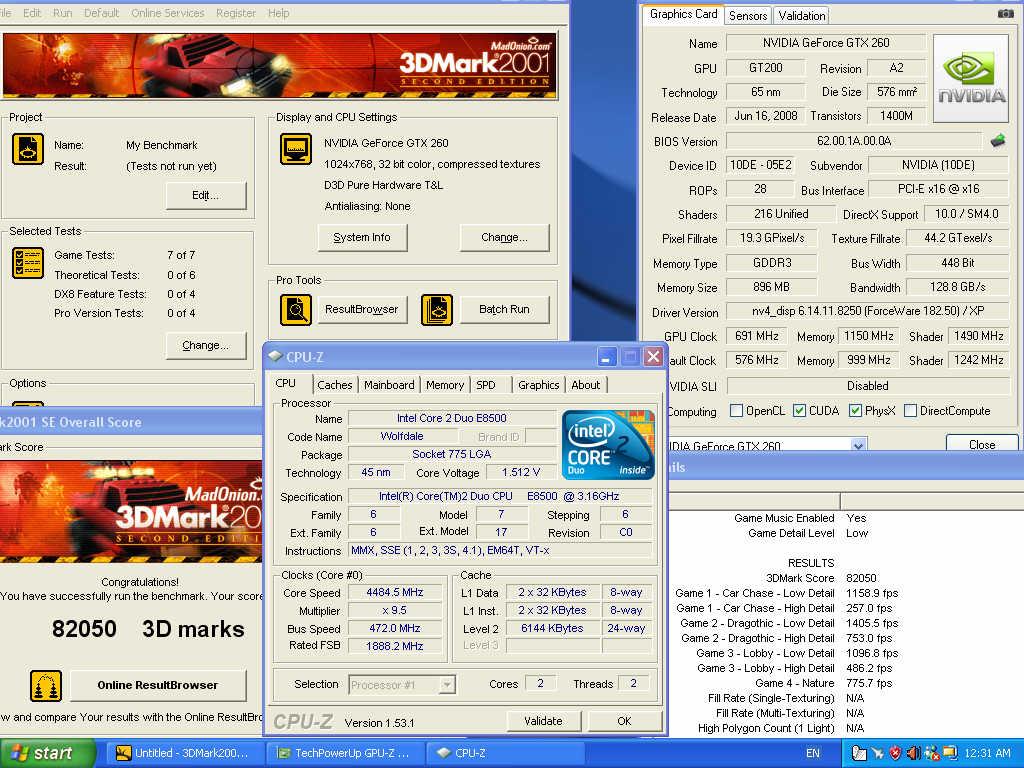The width and height of the screenshot is (1024, 768).
Task: Open the SPD tab in CPU-Z
Action: coord(486,385)
